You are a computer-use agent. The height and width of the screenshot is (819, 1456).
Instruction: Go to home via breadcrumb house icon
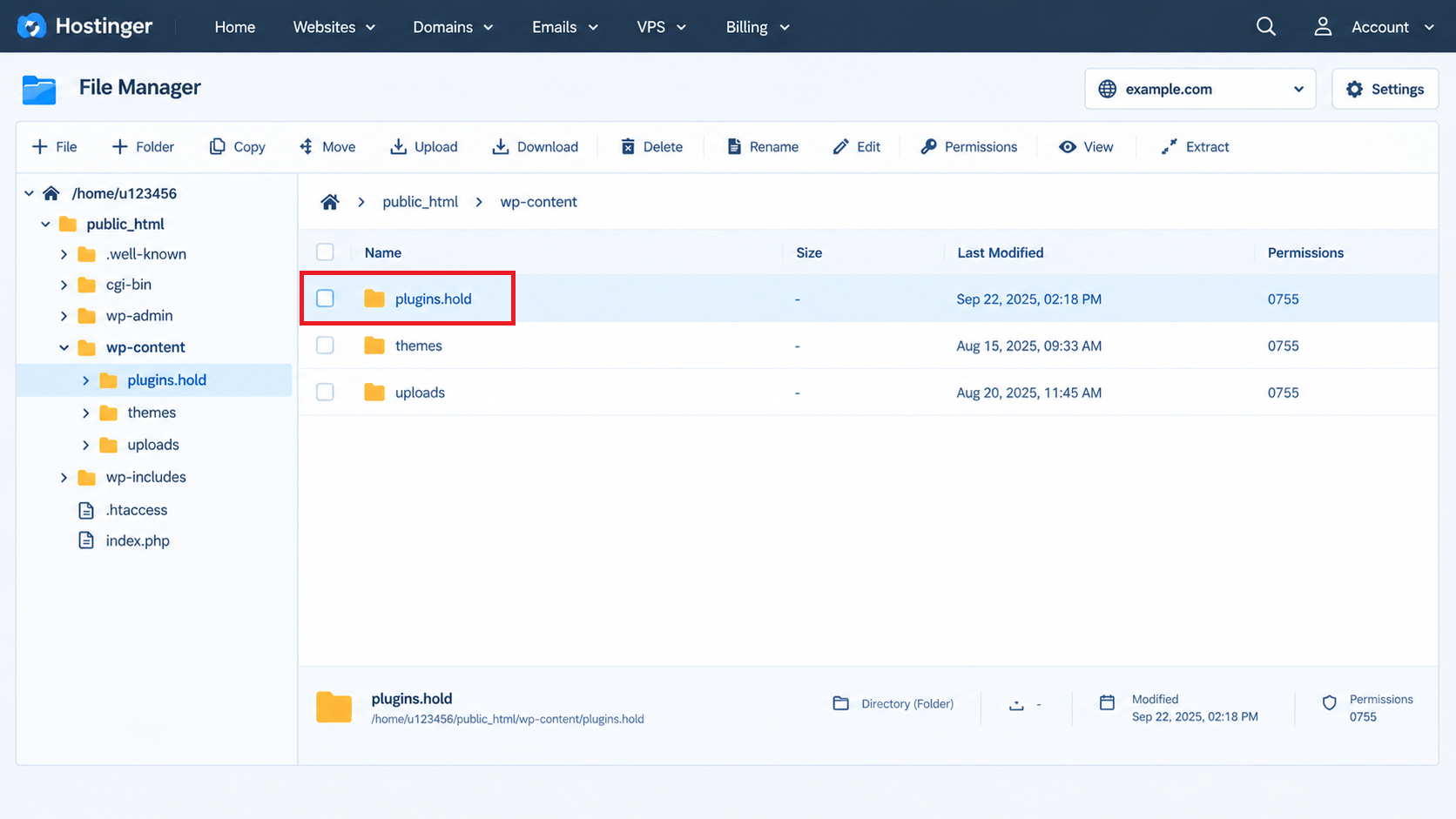[330, 202]
